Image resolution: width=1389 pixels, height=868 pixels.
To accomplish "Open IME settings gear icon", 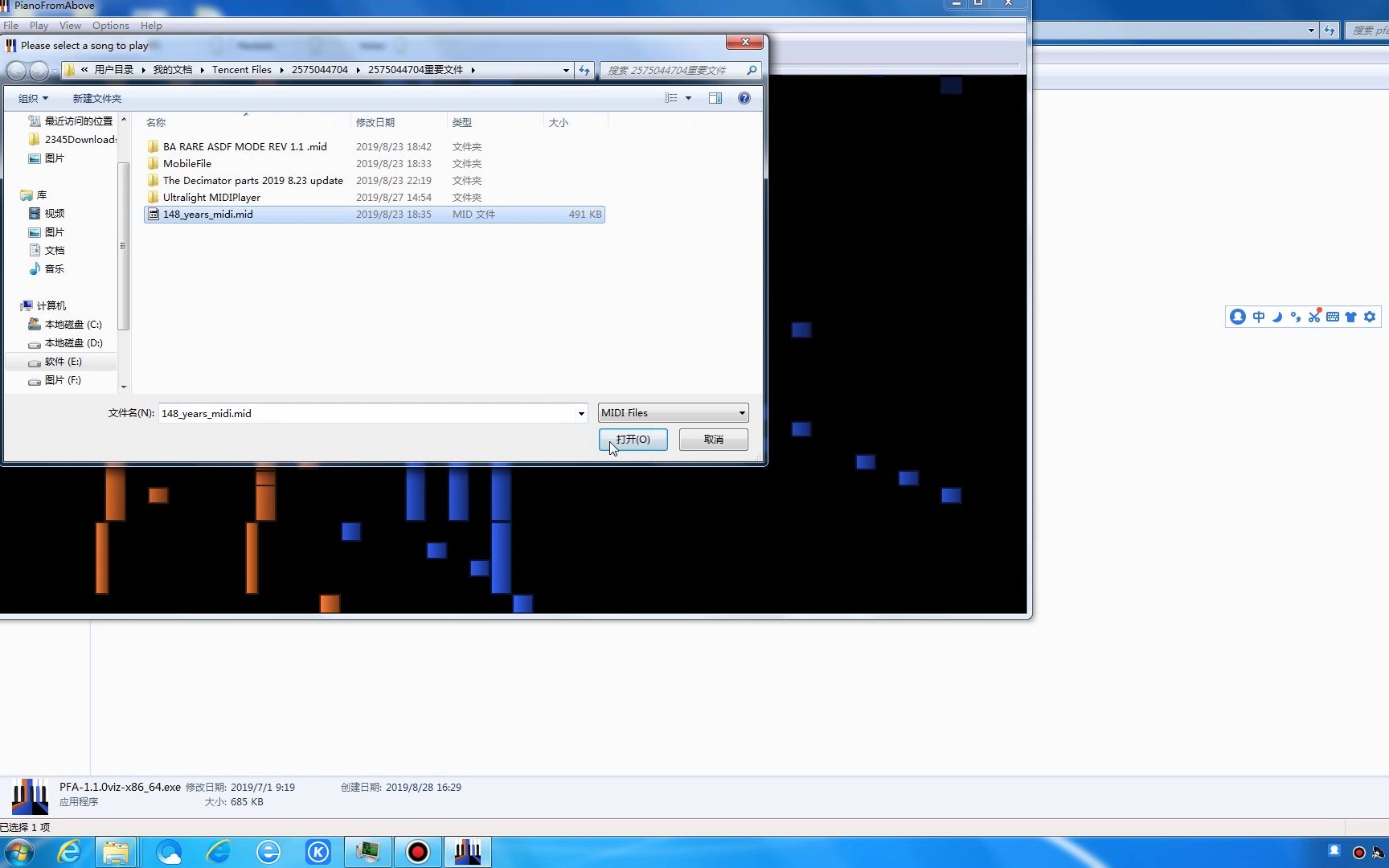I will (1370, 317).
